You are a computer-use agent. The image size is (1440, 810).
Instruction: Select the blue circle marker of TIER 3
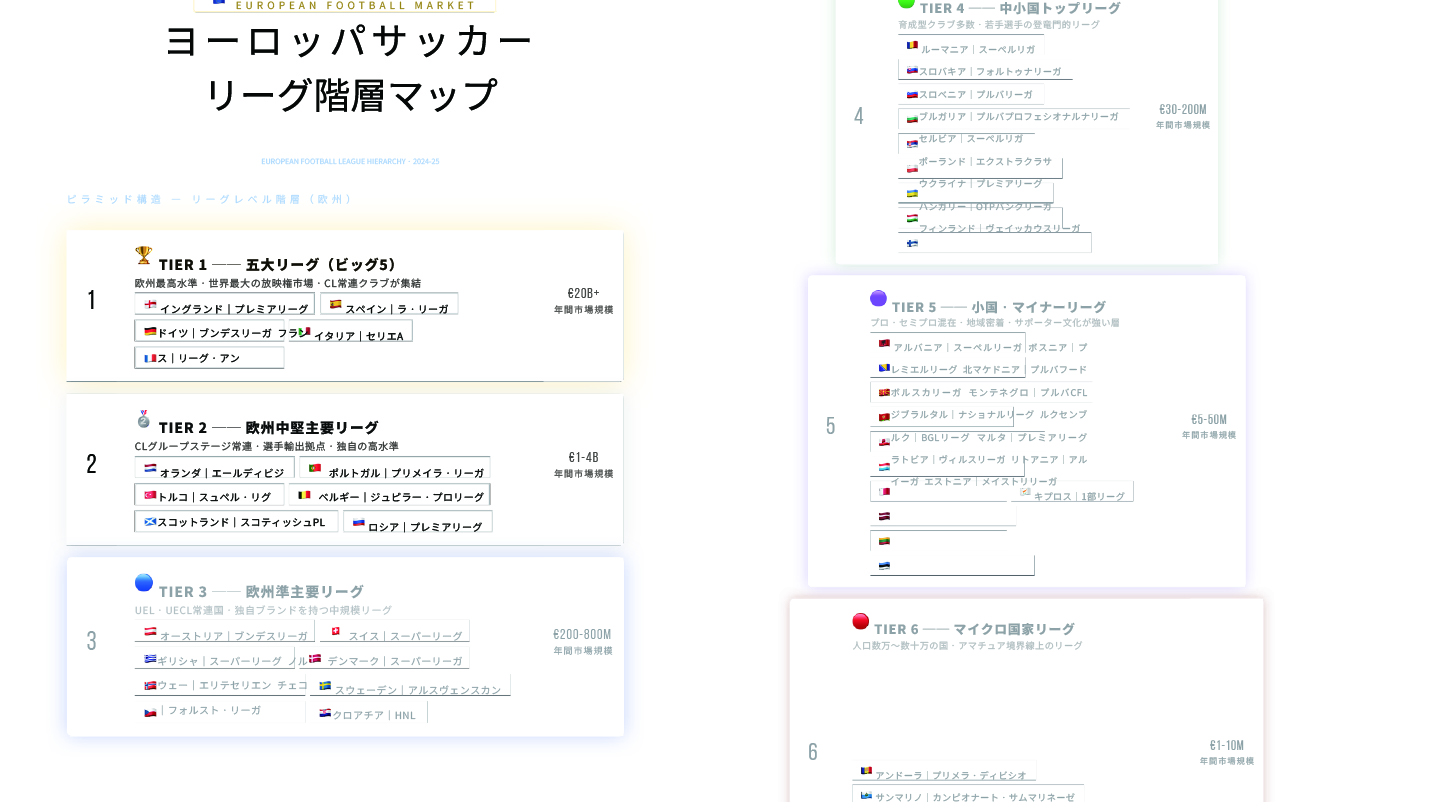coord(144,582)
